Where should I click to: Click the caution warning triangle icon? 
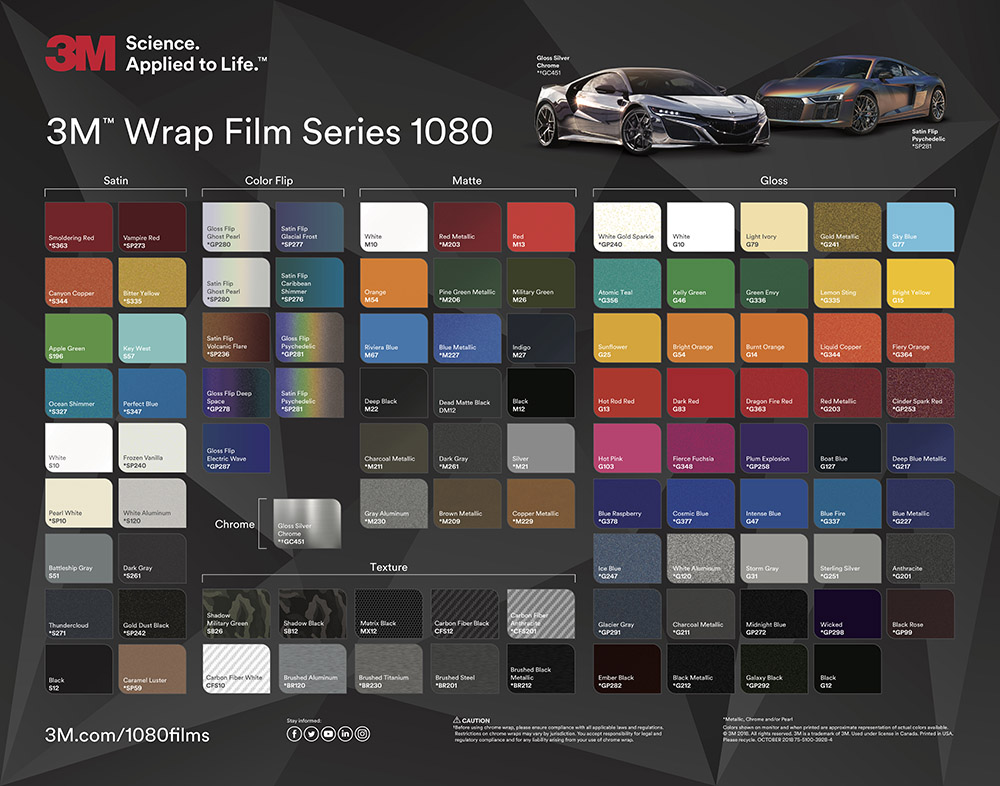point(457,720)
